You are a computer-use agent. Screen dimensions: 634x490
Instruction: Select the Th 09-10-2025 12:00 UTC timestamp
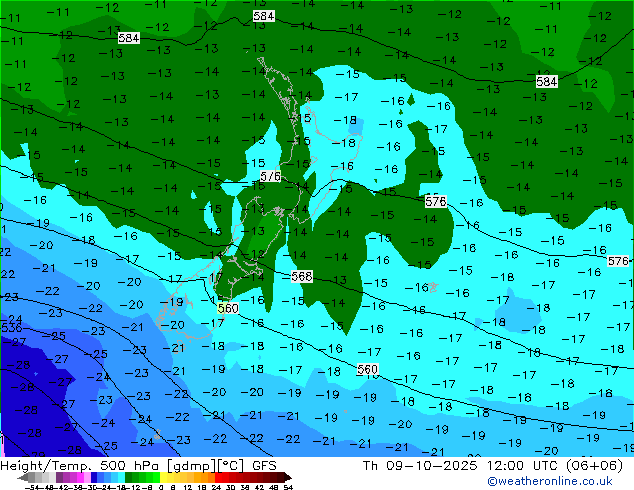pyautogui.click(x=492, y=465)
